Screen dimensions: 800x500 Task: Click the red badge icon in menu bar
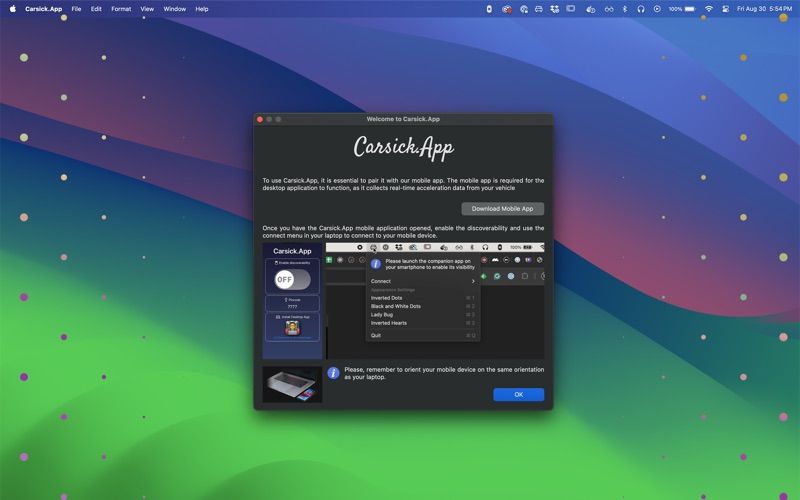click(507, 9)
